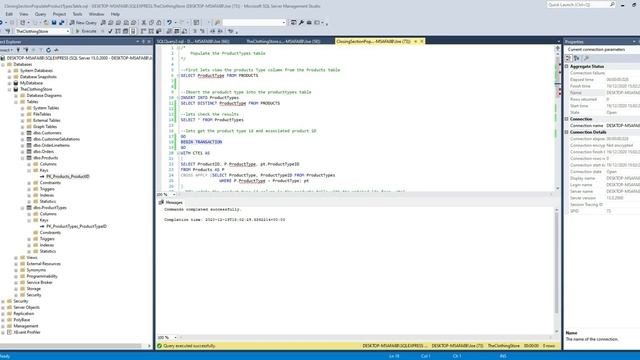The width and height of the screenshot is (640, 360).
Task: Select the XEvent Profiler tree row
Action: click(x=27, y=332)
